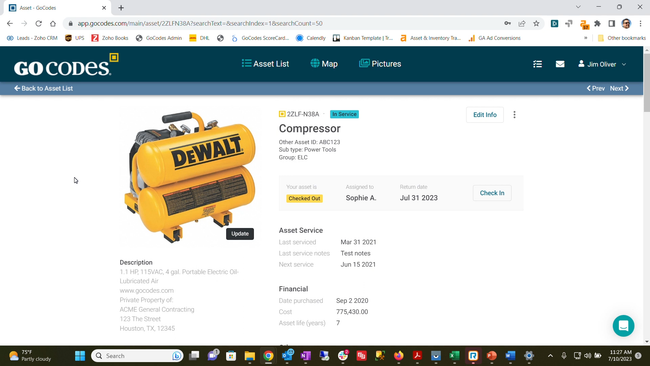
Task: Open a new browser tab
Action: [x=121, y=7]
